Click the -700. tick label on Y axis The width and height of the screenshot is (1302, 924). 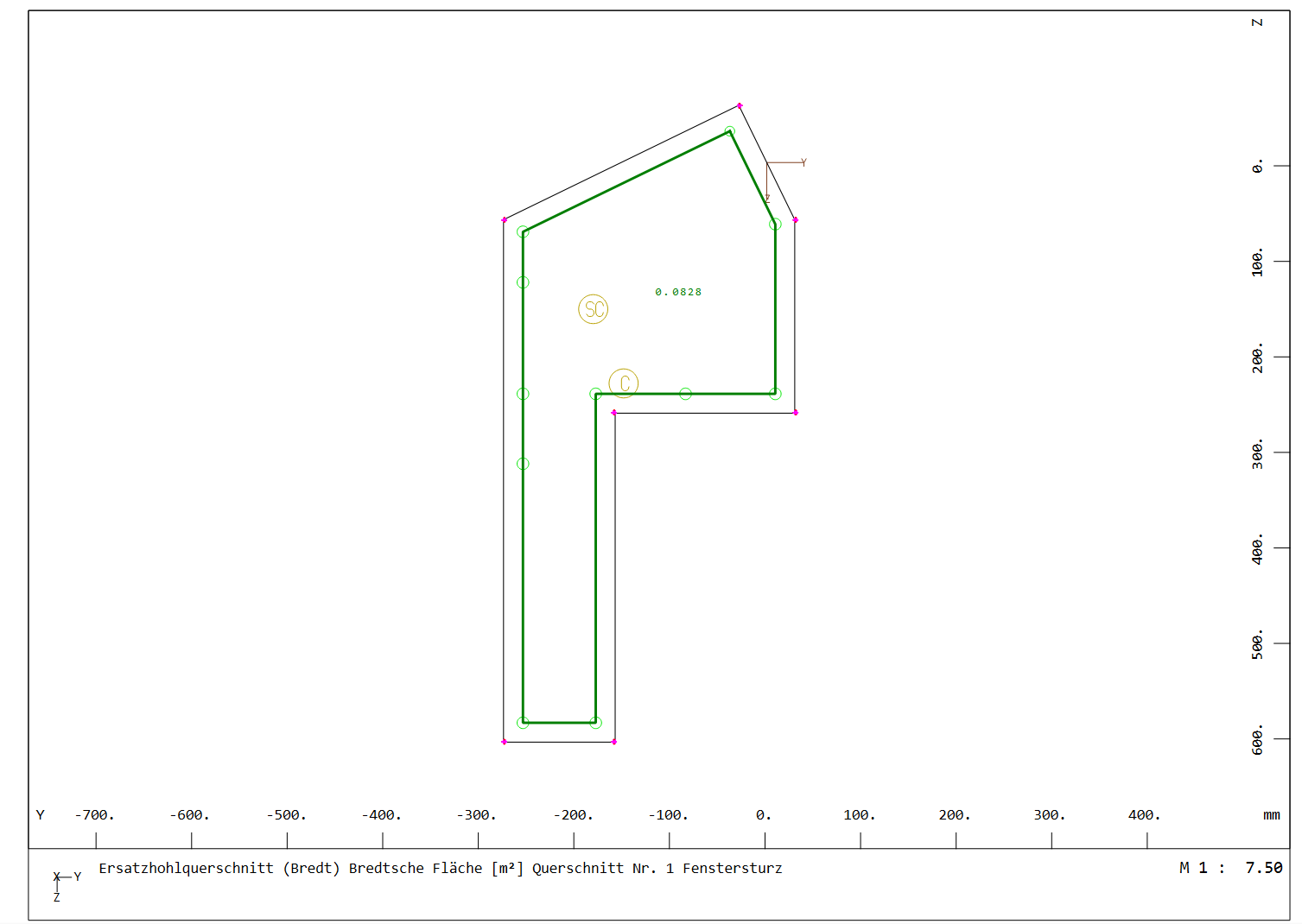point(94,815)
